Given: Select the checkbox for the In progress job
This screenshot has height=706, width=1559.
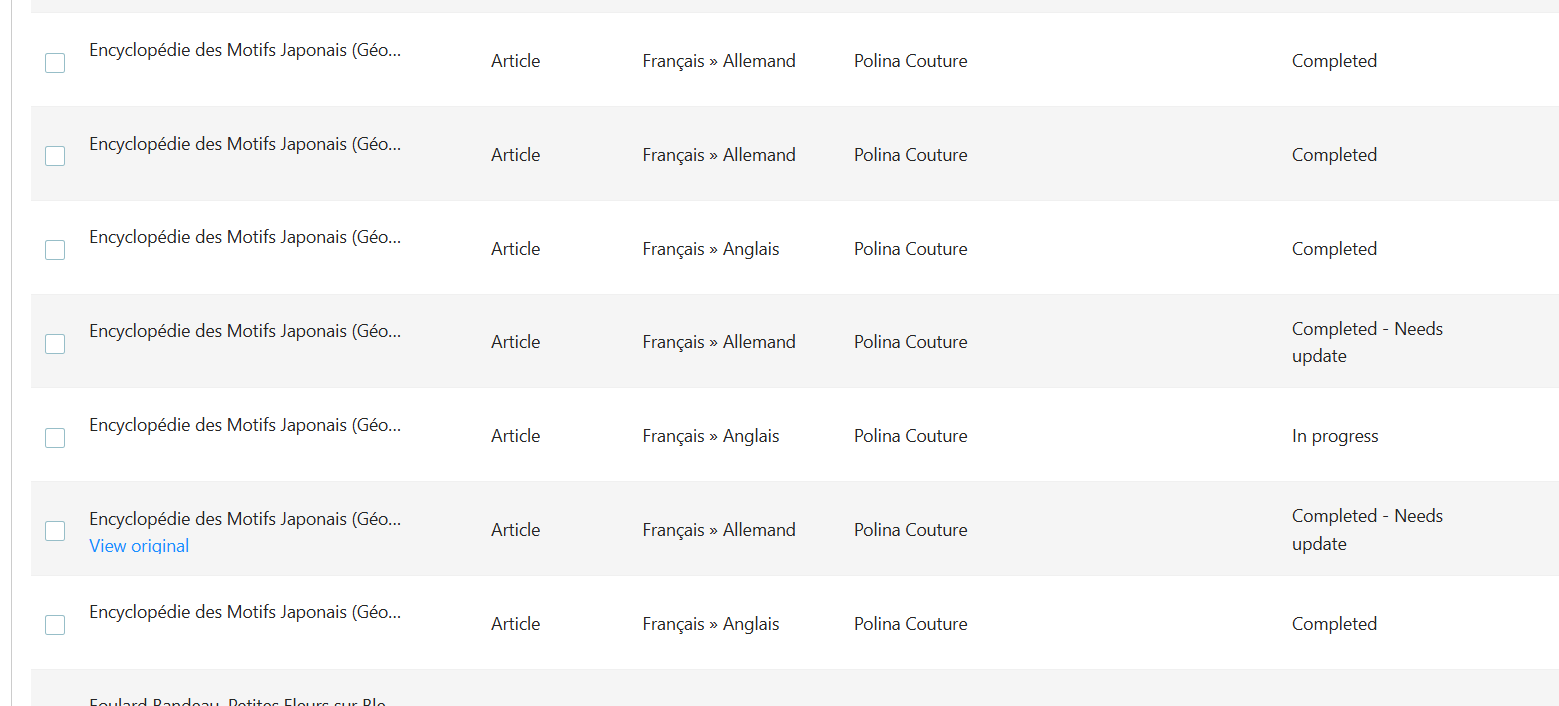Looking at the screenshot, I should coord(55,438).
